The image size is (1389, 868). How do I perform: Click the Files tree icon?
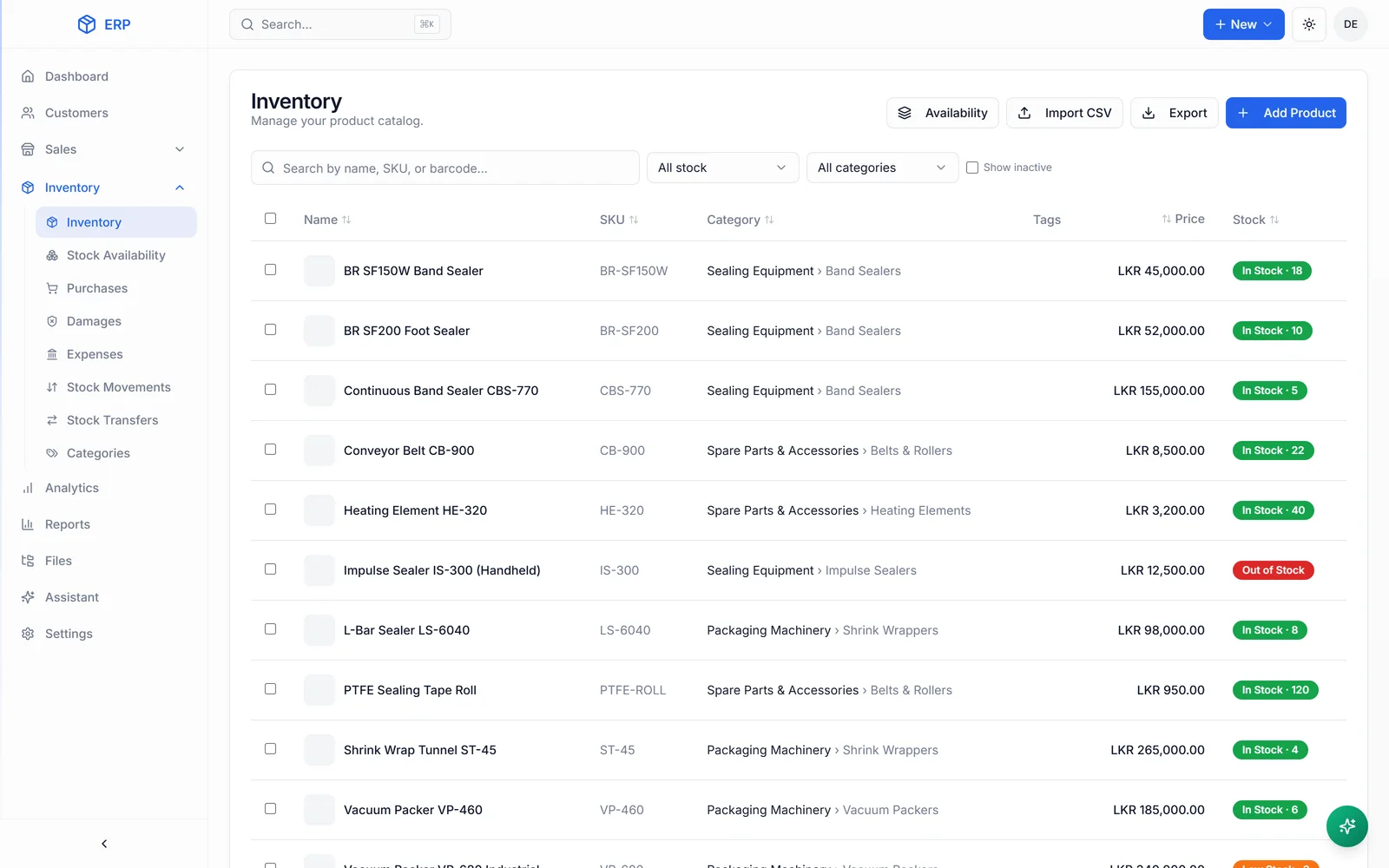pyautogui.click(x=28, y=561)
